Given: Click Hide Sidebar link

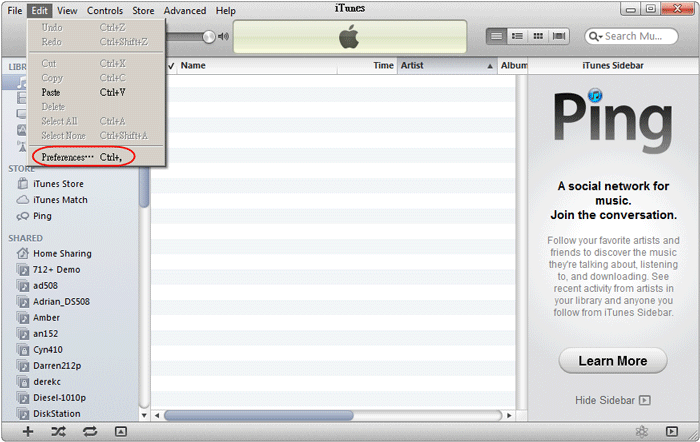Looking at the screenshot, I should click(604, 400).
